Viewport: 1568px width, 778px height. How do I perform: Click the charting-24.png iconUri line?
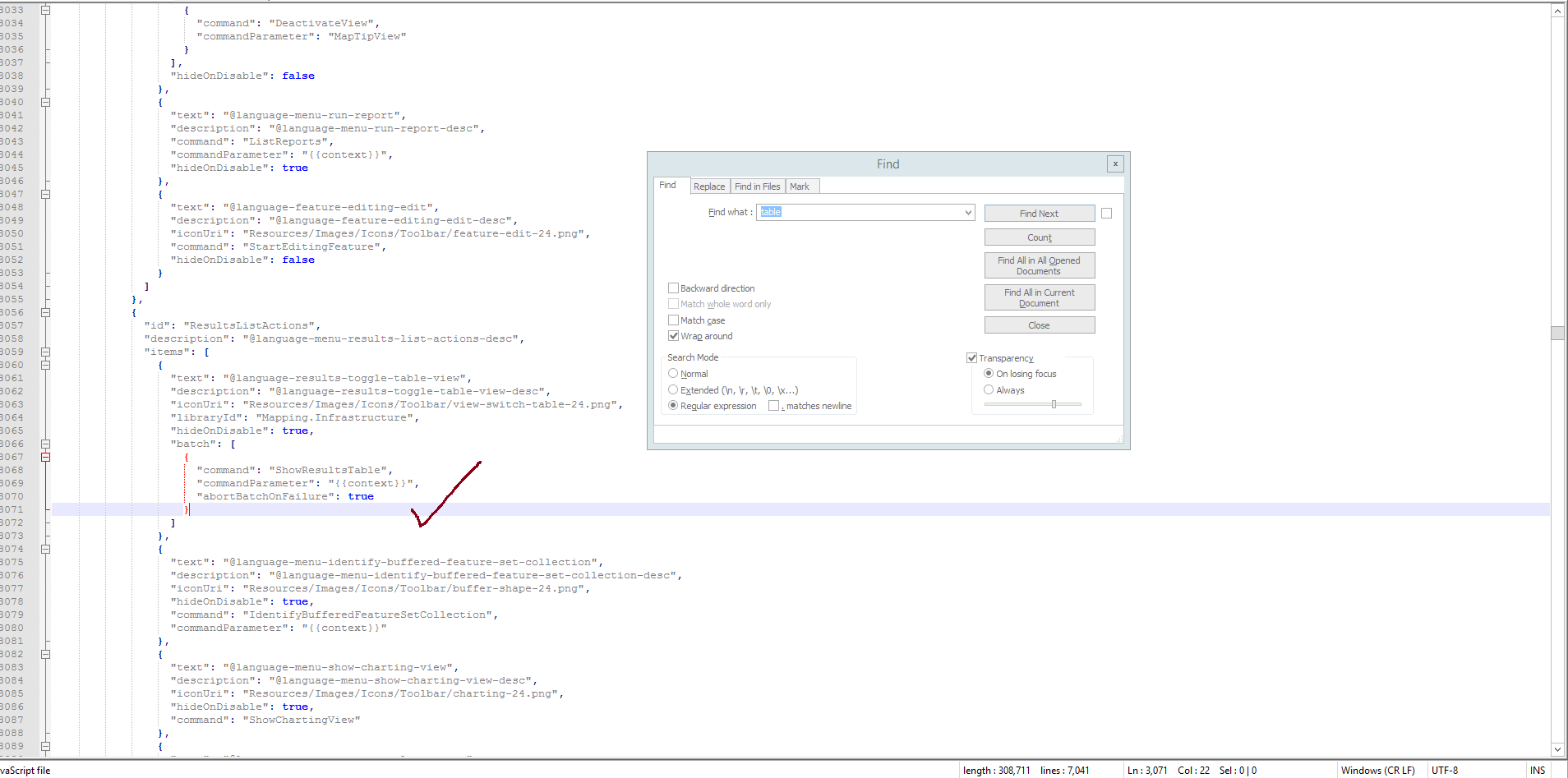click(x=367, y=693)
